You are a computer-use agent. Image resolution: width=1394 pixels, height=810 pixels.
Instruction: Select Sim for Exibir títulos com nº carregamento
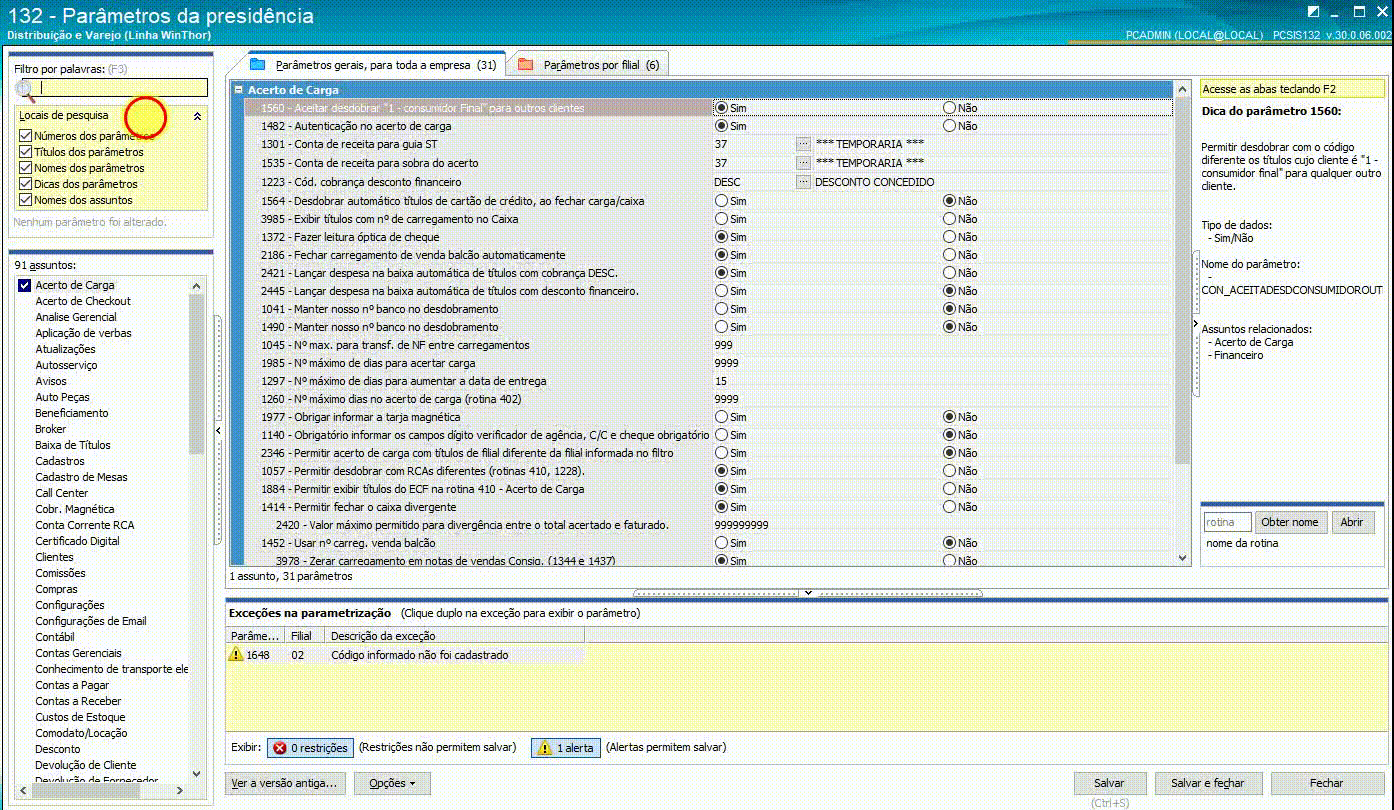click(721, 219)
